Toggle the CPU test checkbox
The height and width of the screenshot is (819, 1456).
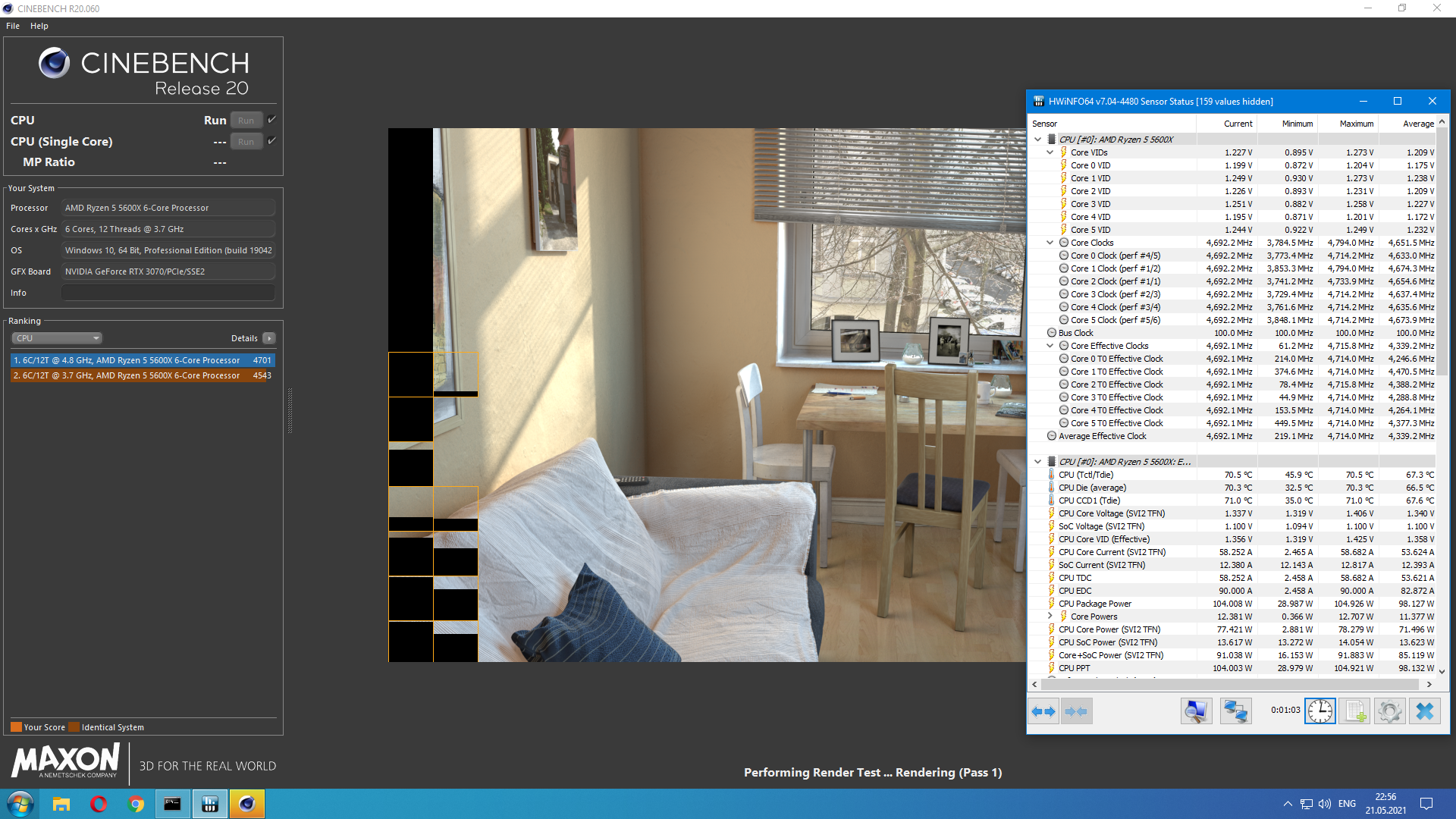pos(272,120)
